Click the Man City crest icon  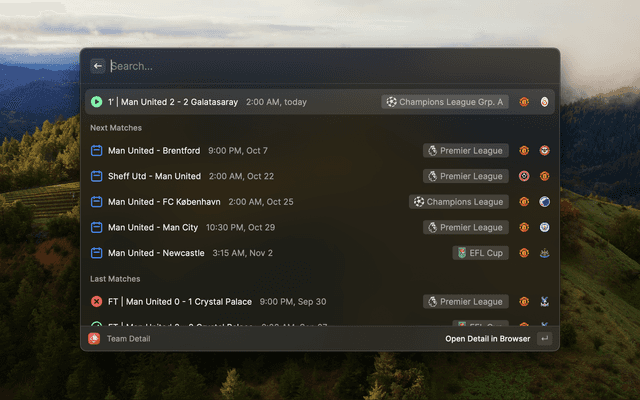[544, 227]
